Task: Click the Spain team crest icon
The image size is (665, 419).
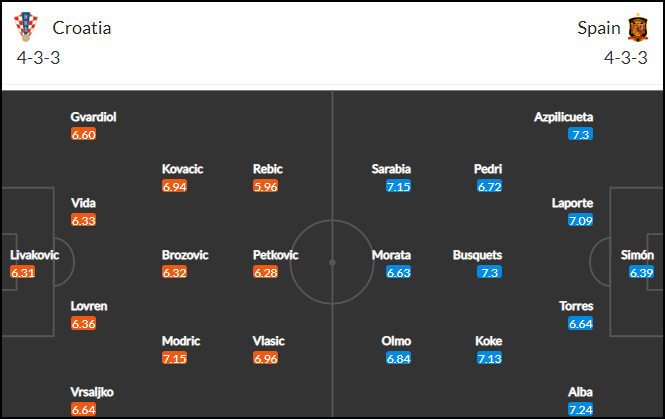Action: (x=638, y=28)
